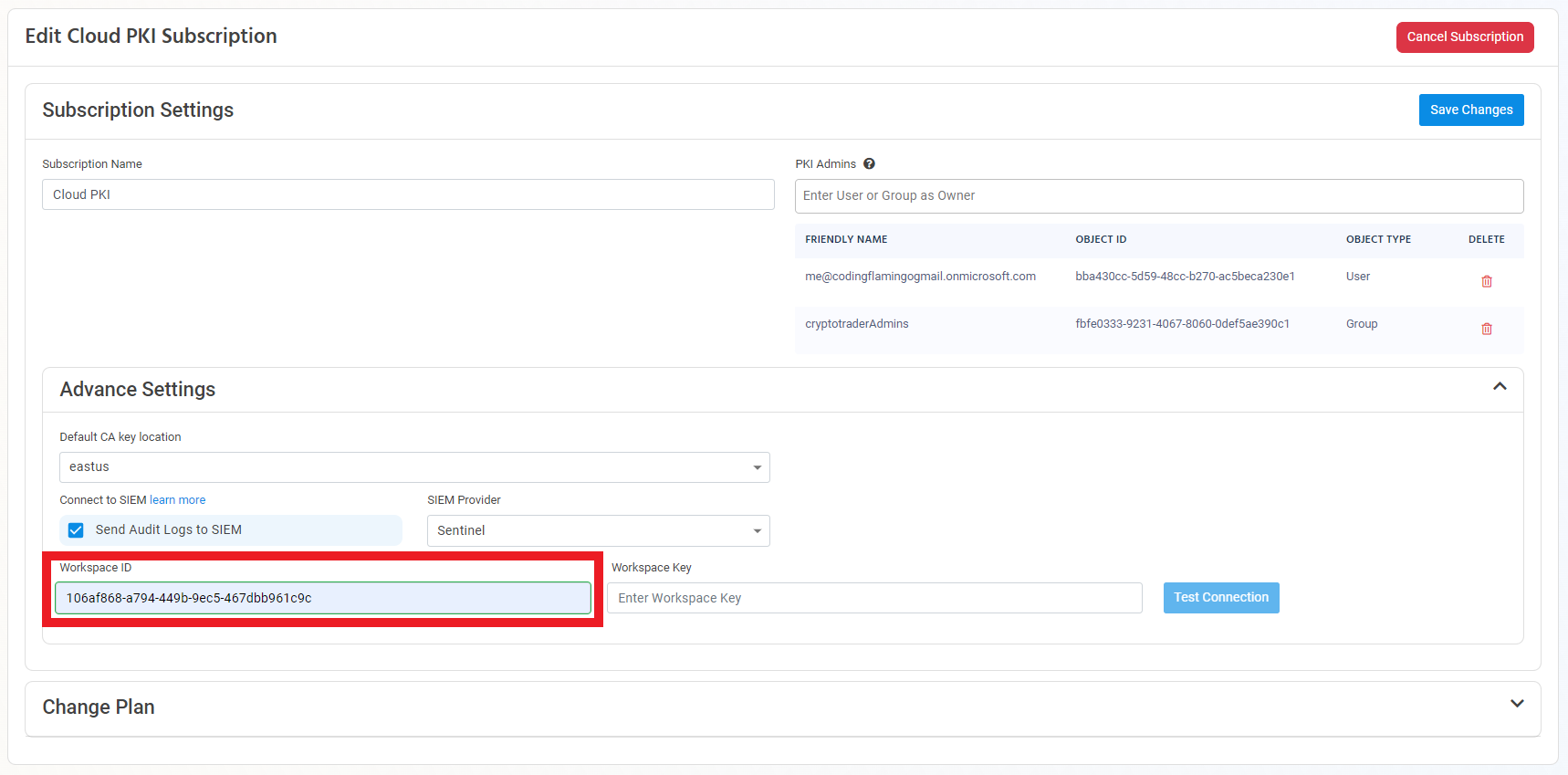This screenshot has width=1568, height=775.
Task: Click the Enter User or Group as Owner field
Action: pyautogui.click(x=1159, y=196)
